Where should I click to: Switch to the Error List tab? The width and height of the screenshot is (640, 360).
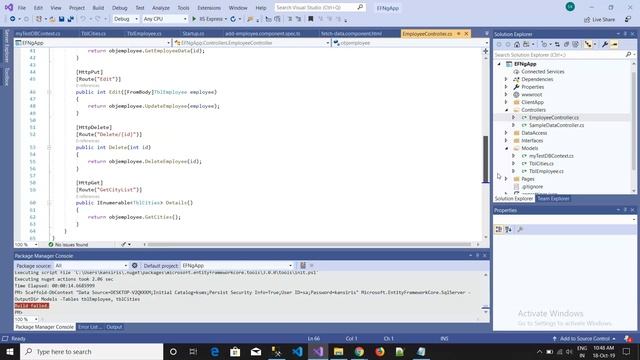click(89, 327)
